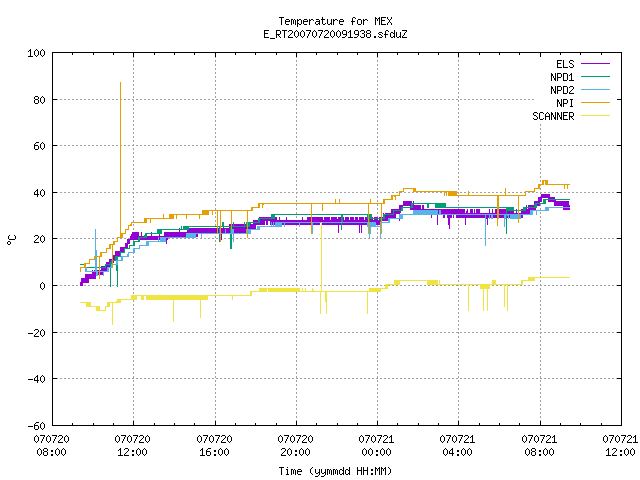Click the y-axis label 80
640x480 pixels.
point(39,100)
